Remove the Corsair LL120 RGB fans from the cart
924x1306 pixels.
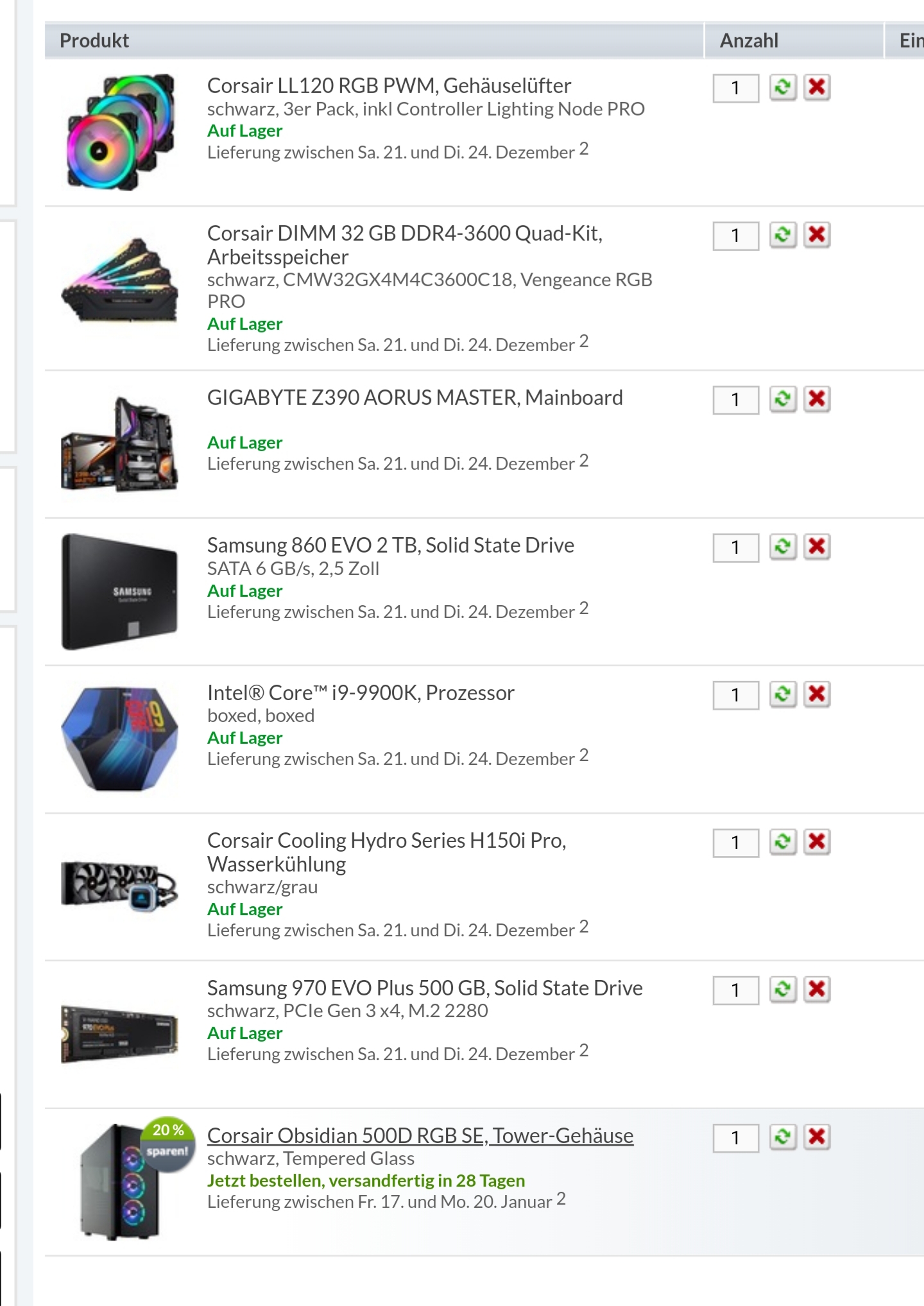coord(817,87)
